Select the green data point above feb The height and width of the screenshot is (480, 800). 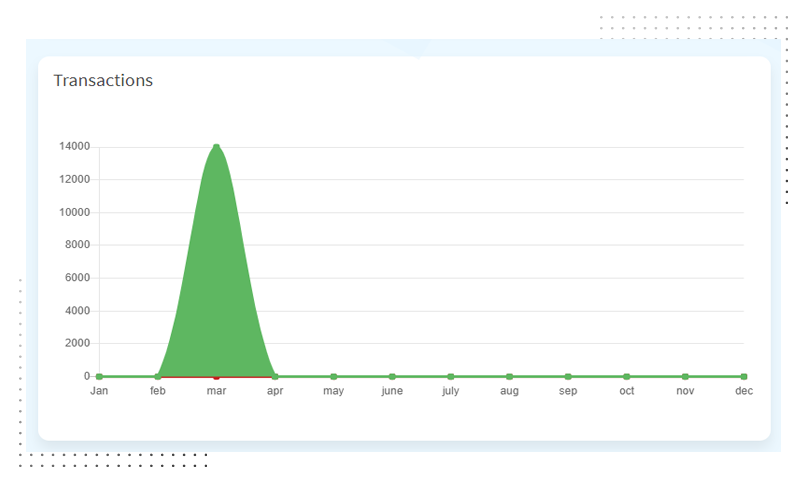(x=158, y=376)
